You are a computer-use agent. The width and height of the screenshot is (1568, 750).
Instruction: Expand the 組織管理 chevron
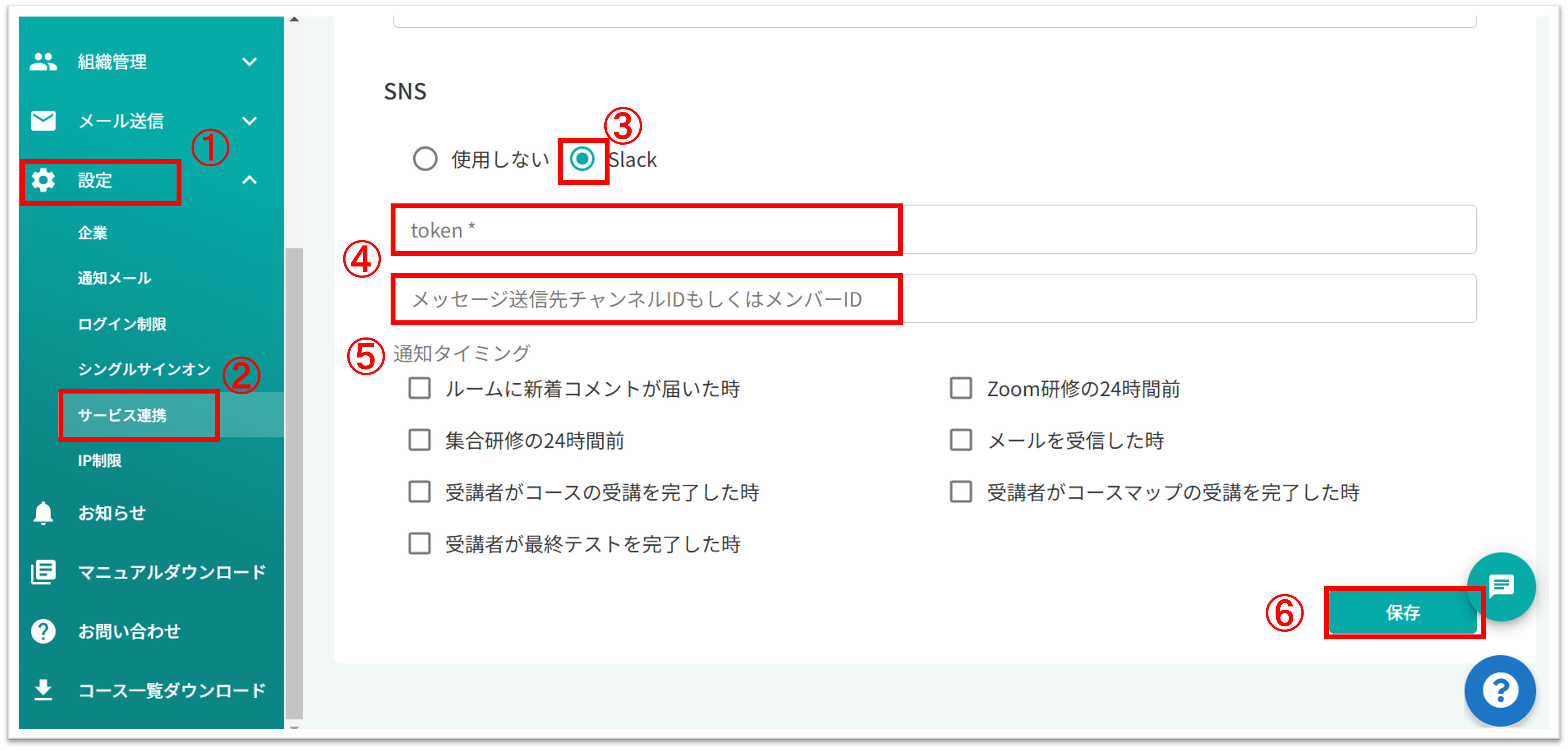249,61
